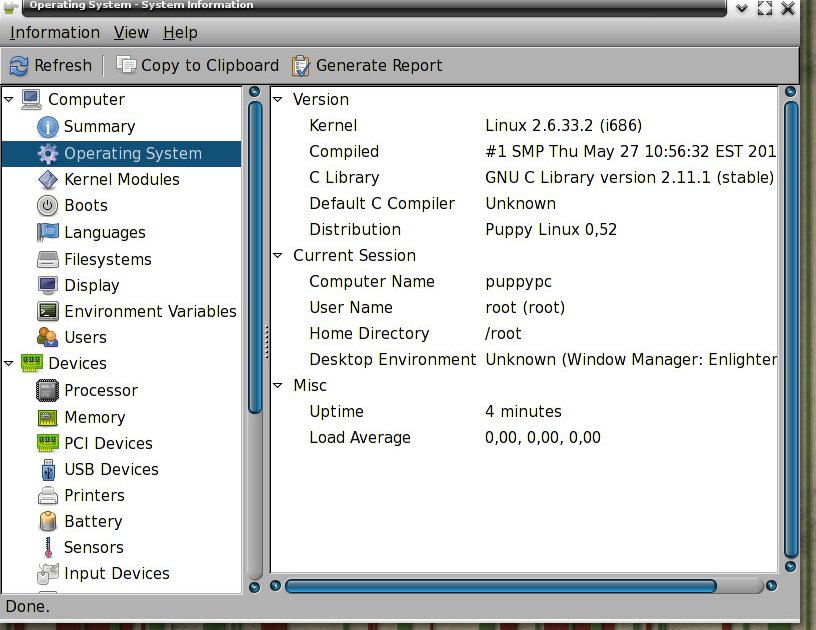Collapse the Devices tree node

click(x=9, y=363)
